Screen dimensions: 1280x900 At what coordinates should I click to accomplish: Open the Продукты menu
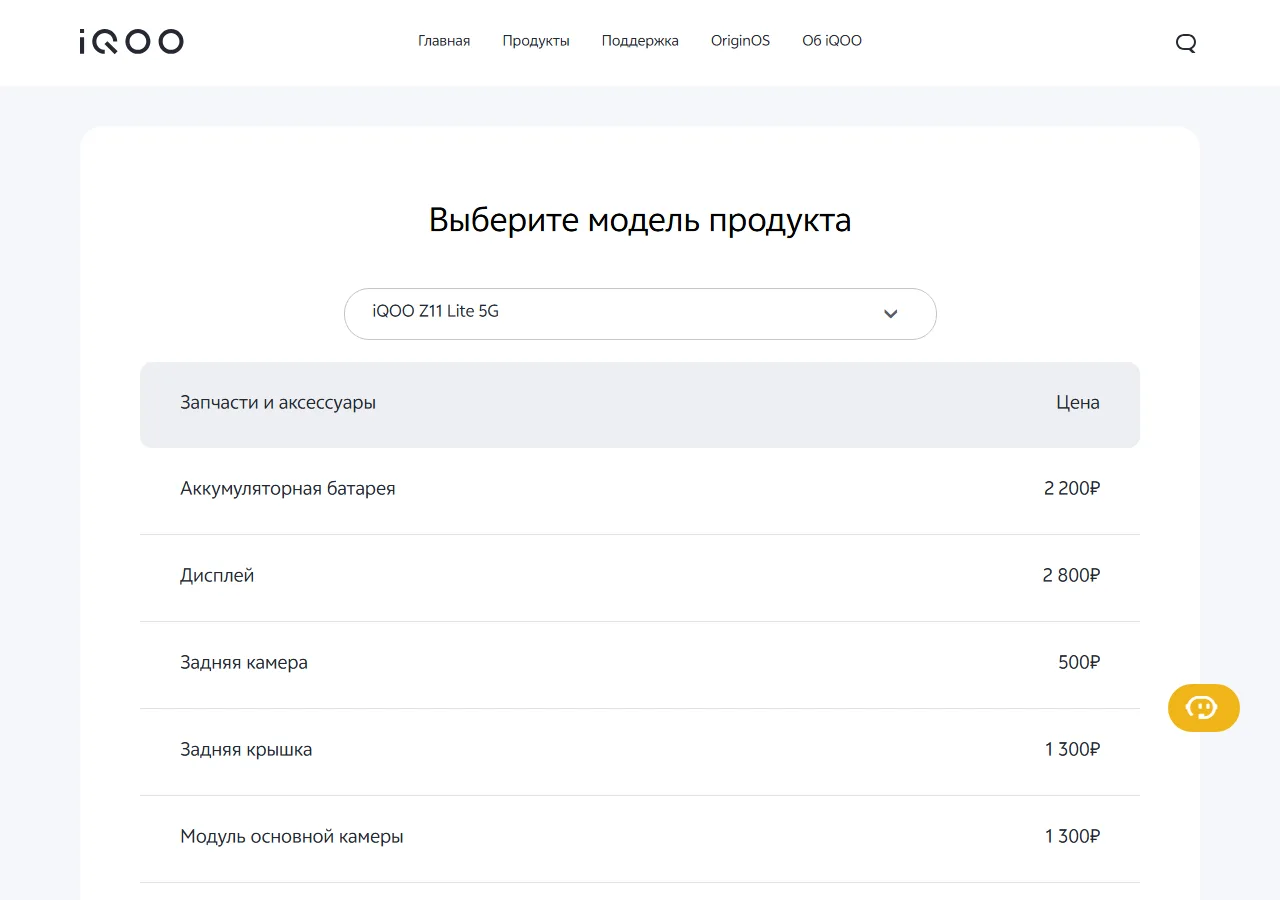(536, 41)
